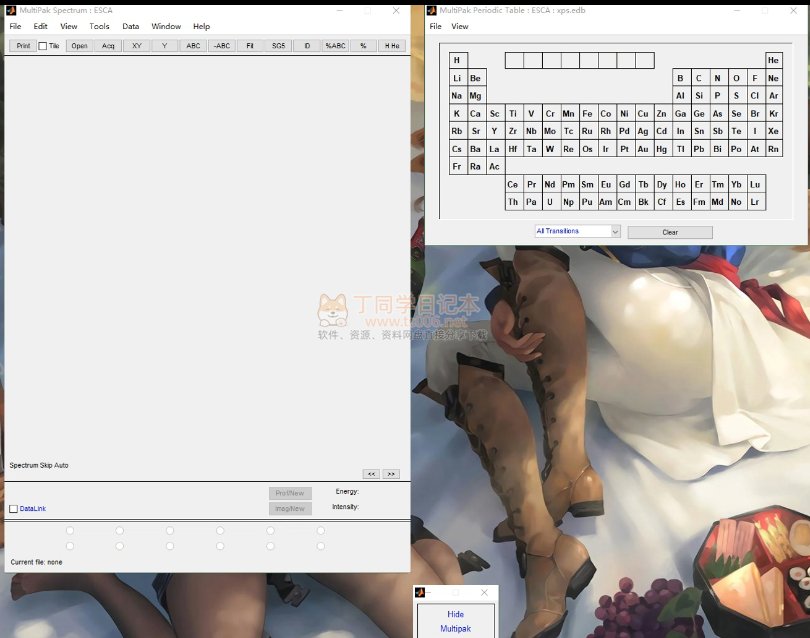810x638 pixels.
Task: Click the Acq toolbar button
Action: [x=108, y=46]
